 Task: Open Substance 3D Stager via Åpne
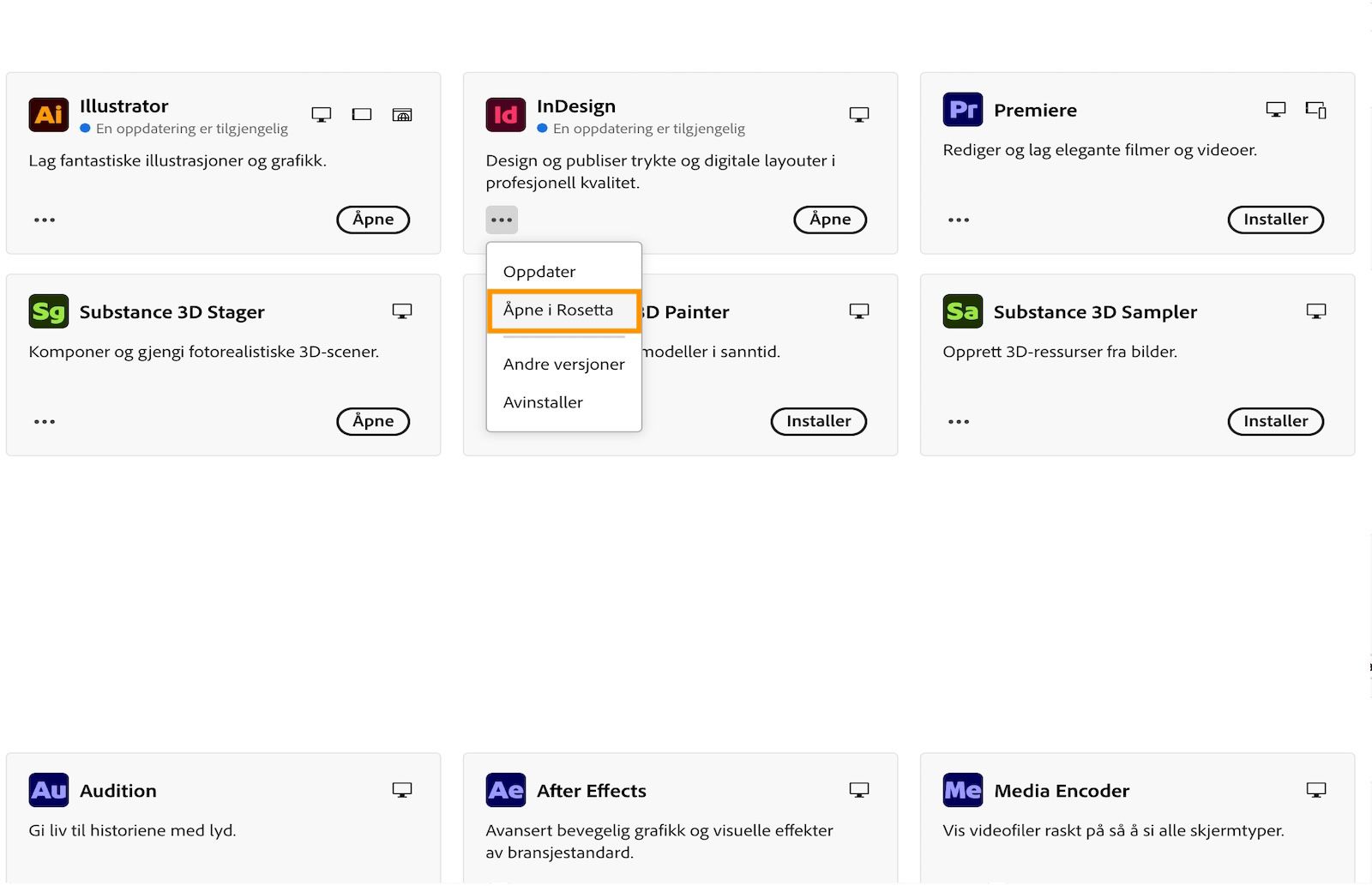(373, 421)
